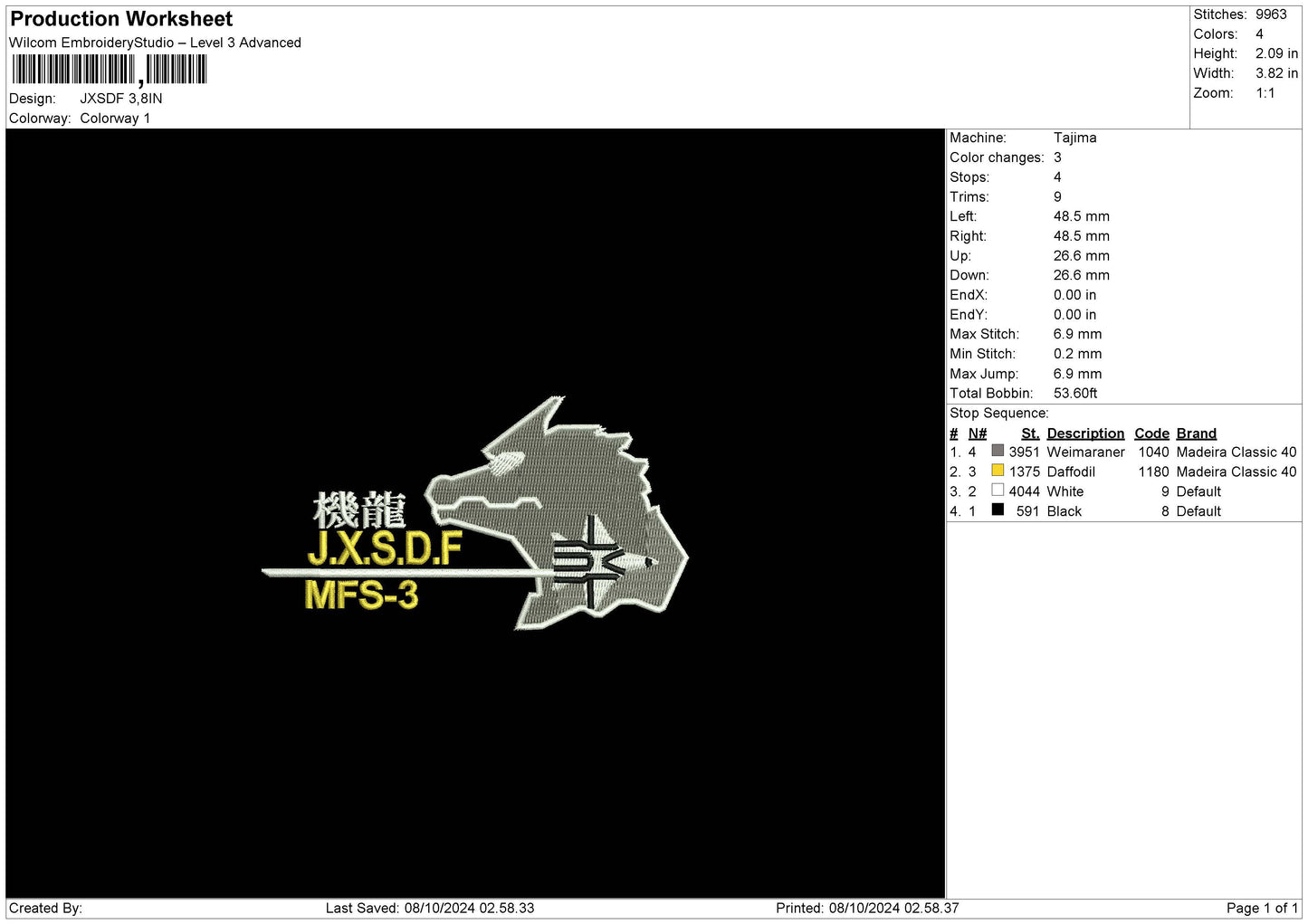Click the Stop Sequence heading
The height and width of the screenshot is (924, 1308).
tap(998, 414)
